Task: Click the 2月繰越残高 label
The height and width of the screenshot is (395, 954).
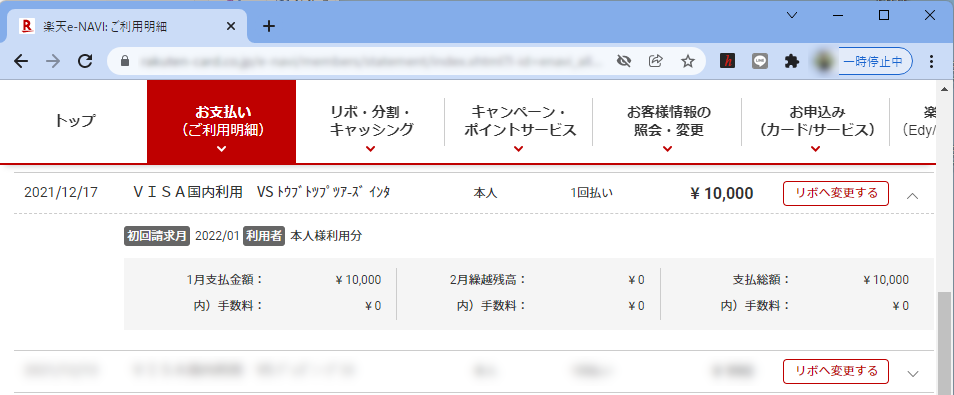Action: [488, 280]
